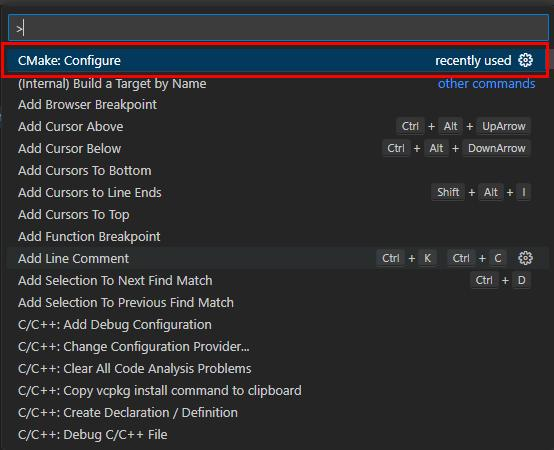554x450 pixels.
Task: Select the Add Cursor Below command
Action: [x=277, y=148]
